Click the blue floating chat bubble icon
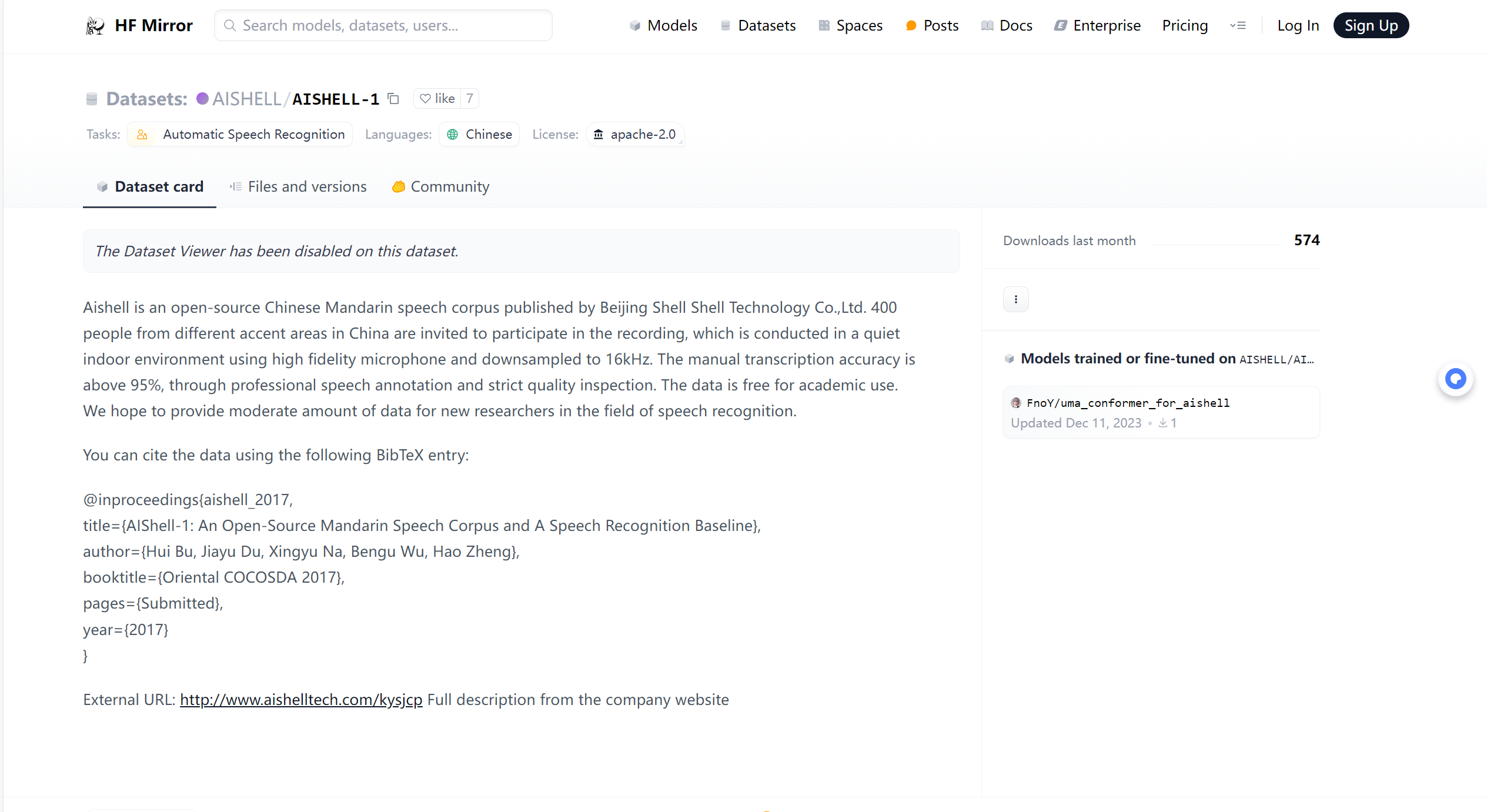1487x812 pixels. (1455, 379)
